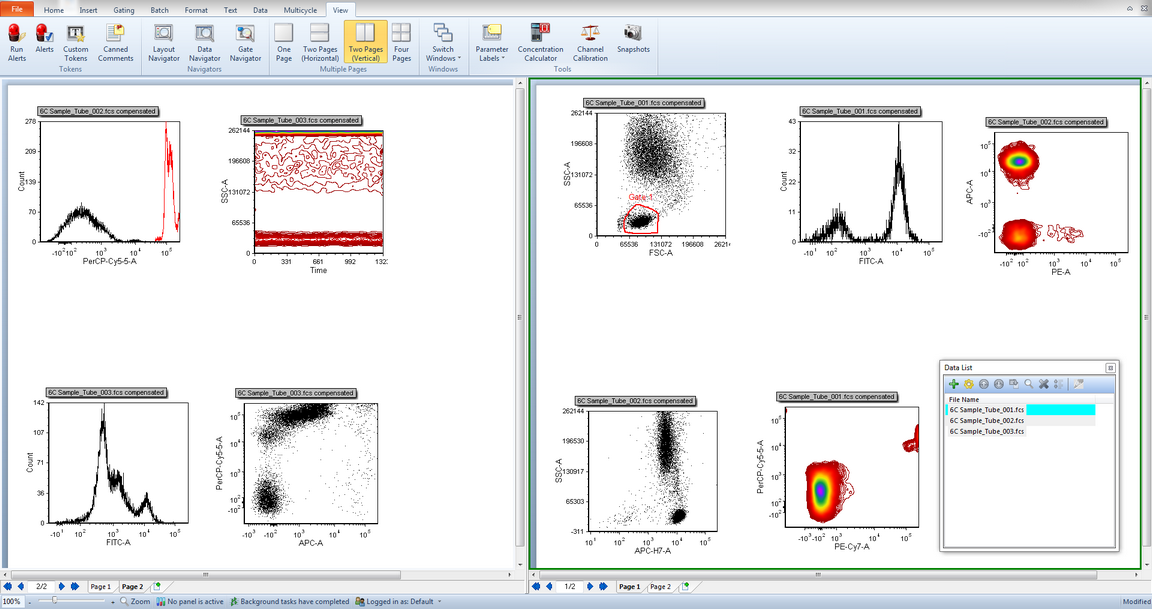Click the Run Alerts icon
Screen dimensions: 1152x609
pos(17,42)
